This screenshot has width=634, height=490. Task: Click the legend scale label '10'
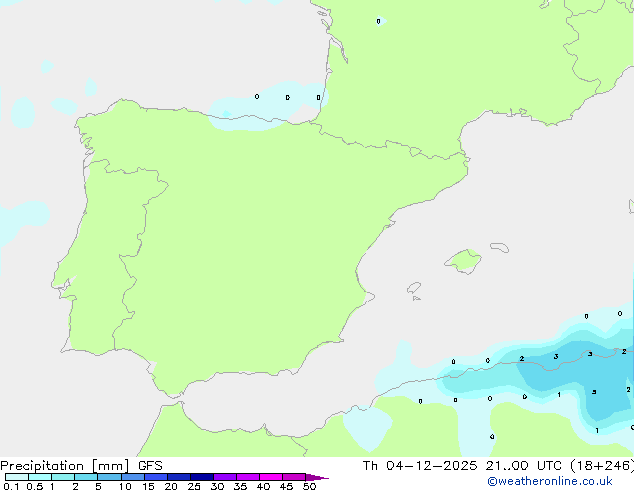(125, 486)
